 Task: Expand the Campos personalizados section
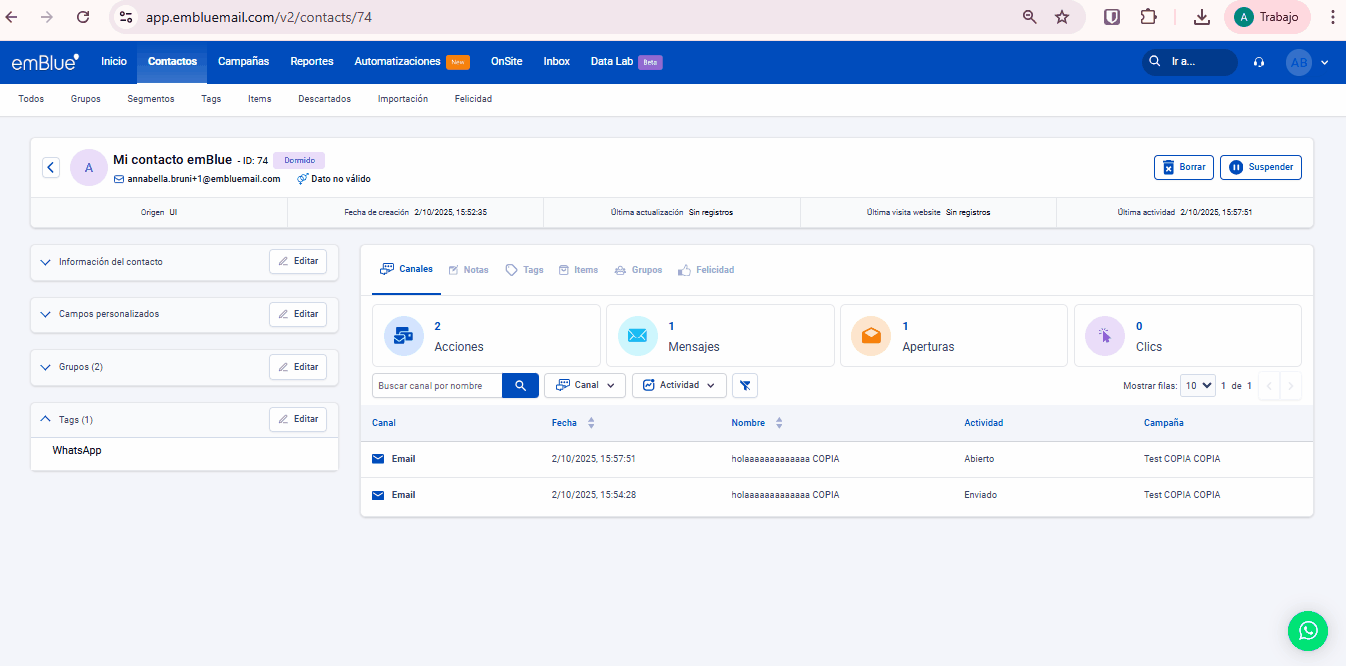tap(45, 314)
